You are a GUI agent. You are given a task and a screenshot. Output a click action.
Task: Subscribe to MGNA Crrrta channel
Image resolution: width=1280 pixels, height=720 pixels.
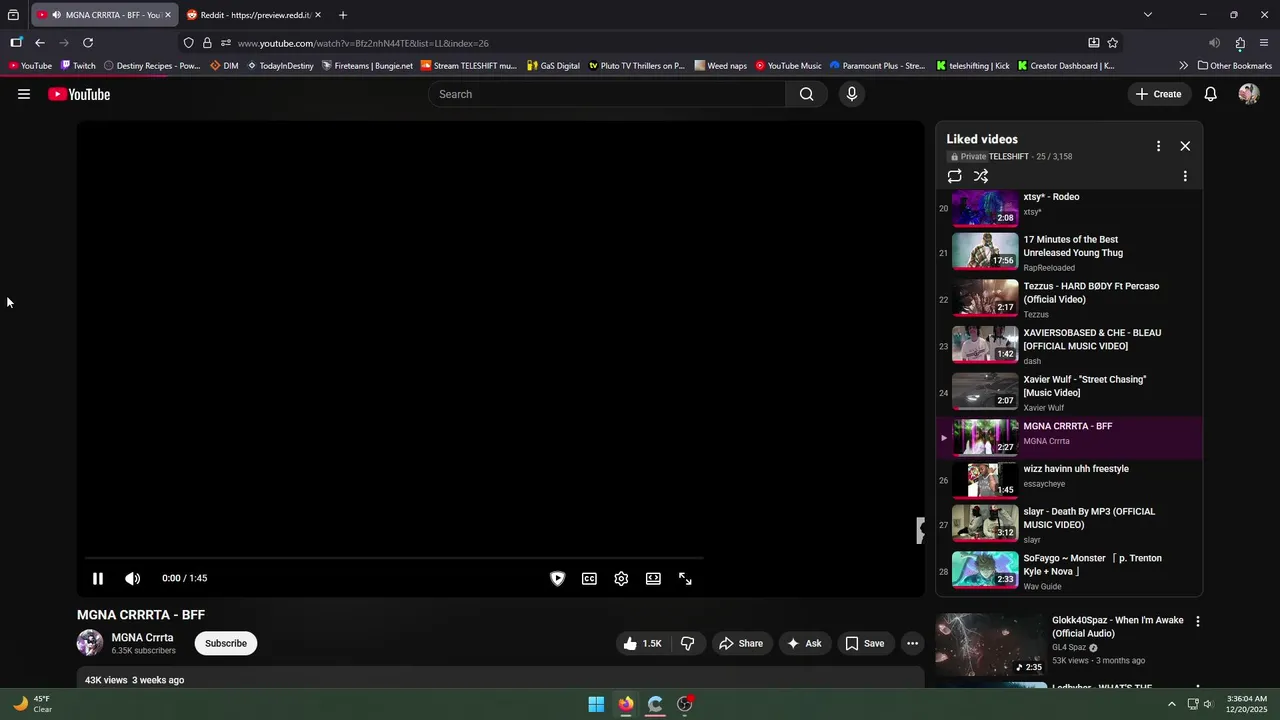(x=226, y=643)
